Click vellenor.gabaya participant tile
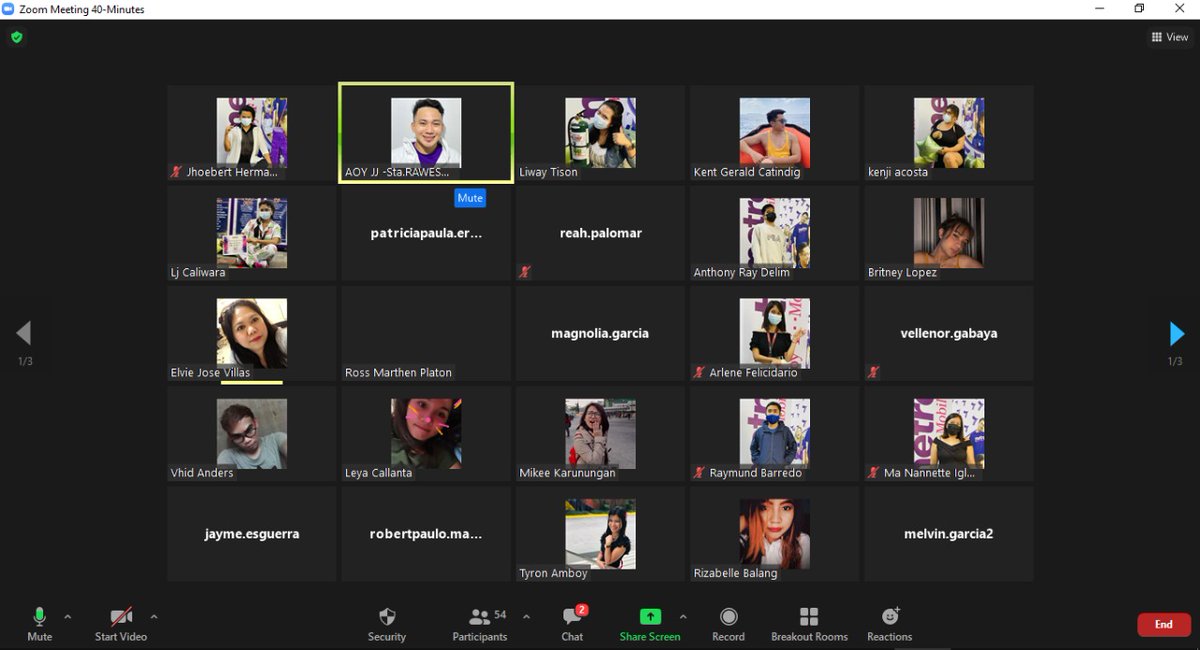The width and height of the screenshot is (1200, 650). click(949, 333)
